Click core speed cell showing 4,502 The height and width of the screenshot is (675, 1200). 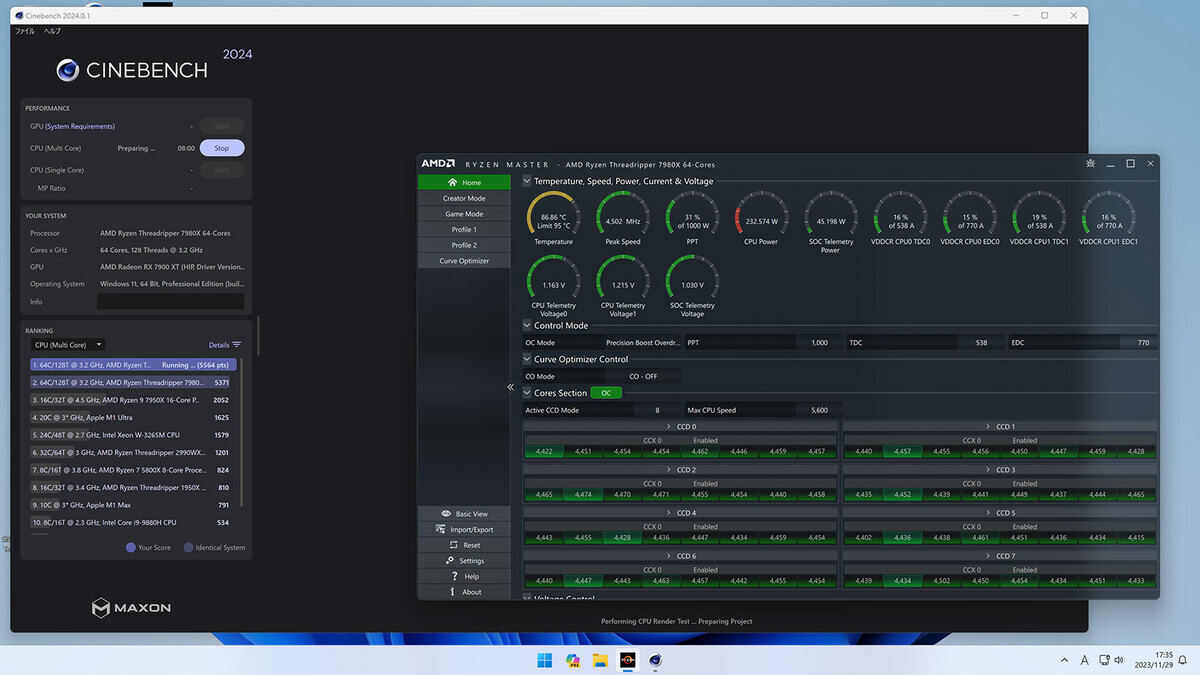tap(941, 581)
